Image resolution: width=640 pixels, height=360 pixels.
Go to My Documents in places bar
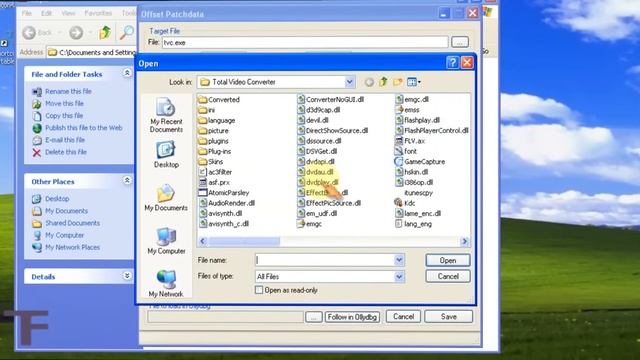click(x=166, y=198)
